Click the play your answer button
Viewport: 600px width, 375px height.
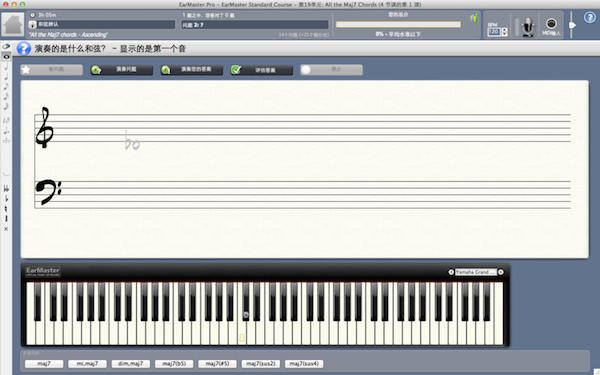click(191, 70)
